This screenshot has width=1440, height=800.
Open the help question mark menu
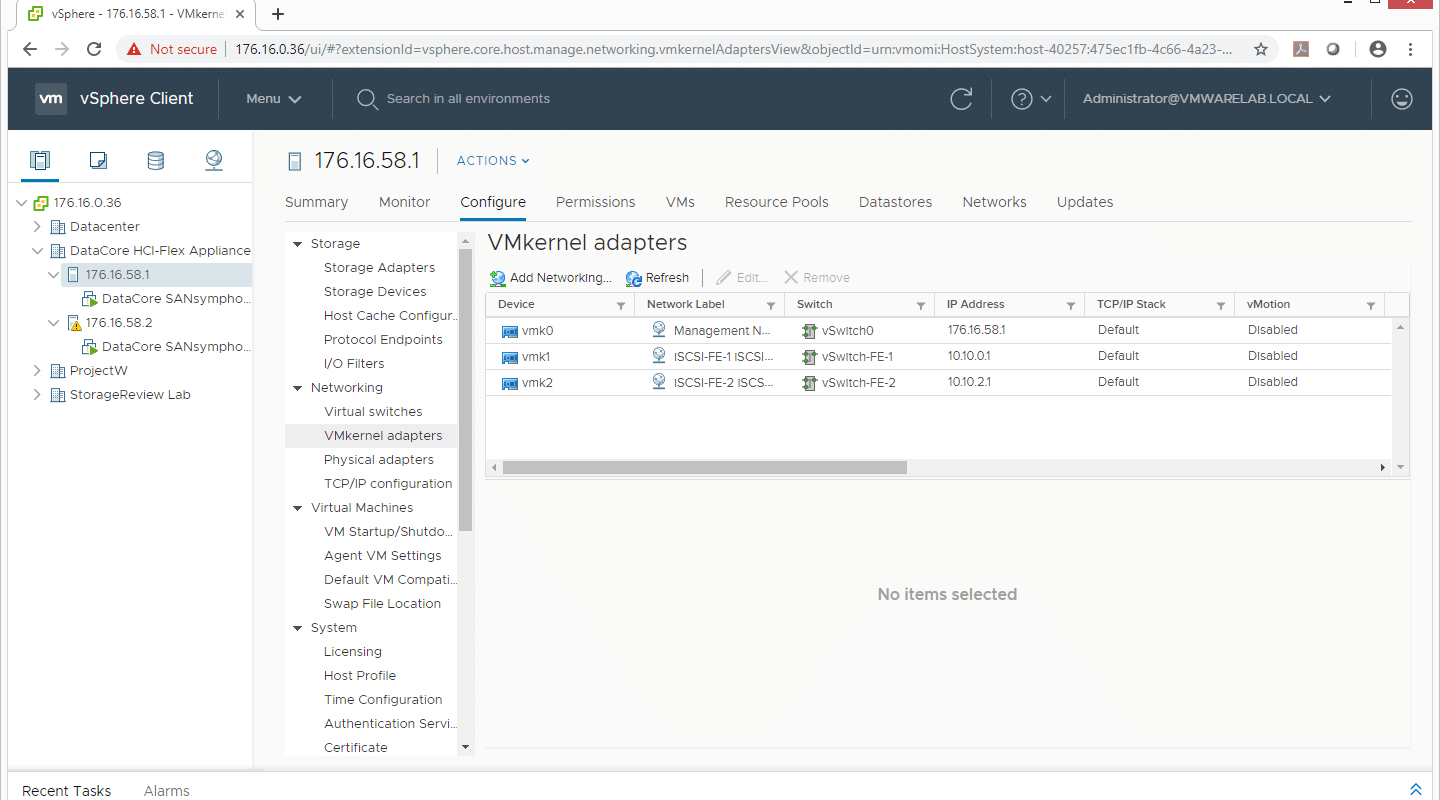1031,99
